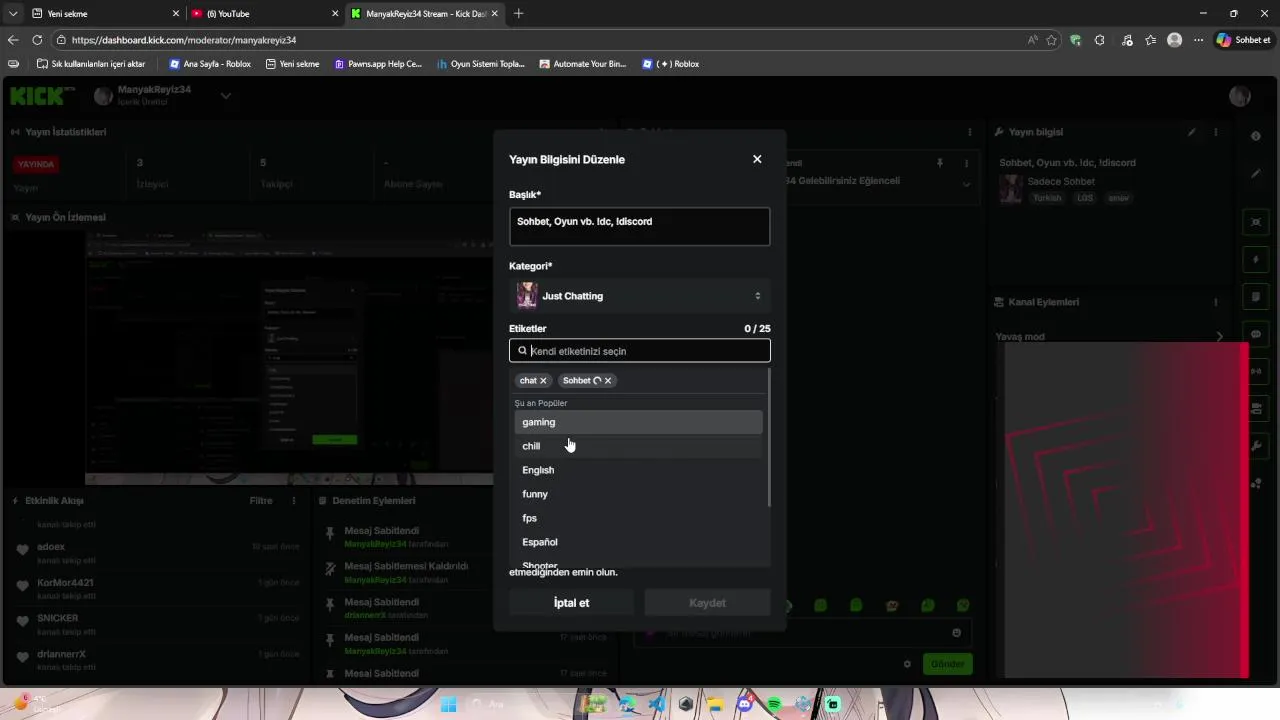The height and width of the screenshot is (720, 1280).
Task: Open the Pawns.app Help Ce... bookmark
Action: (378, 64)
